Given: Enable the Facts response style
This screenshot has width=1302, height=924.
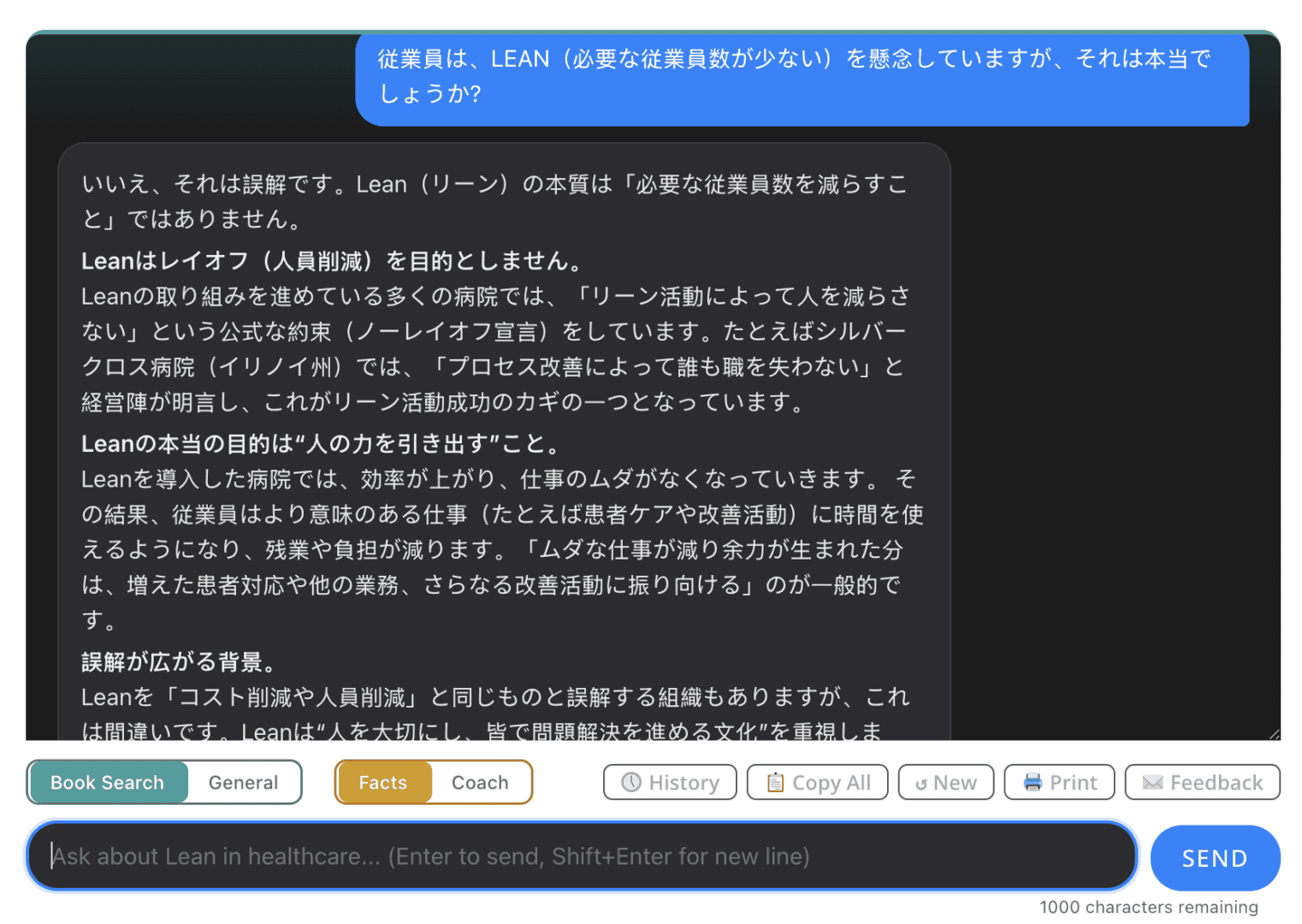Looking at the screenshot, I should tap(383, 782).
